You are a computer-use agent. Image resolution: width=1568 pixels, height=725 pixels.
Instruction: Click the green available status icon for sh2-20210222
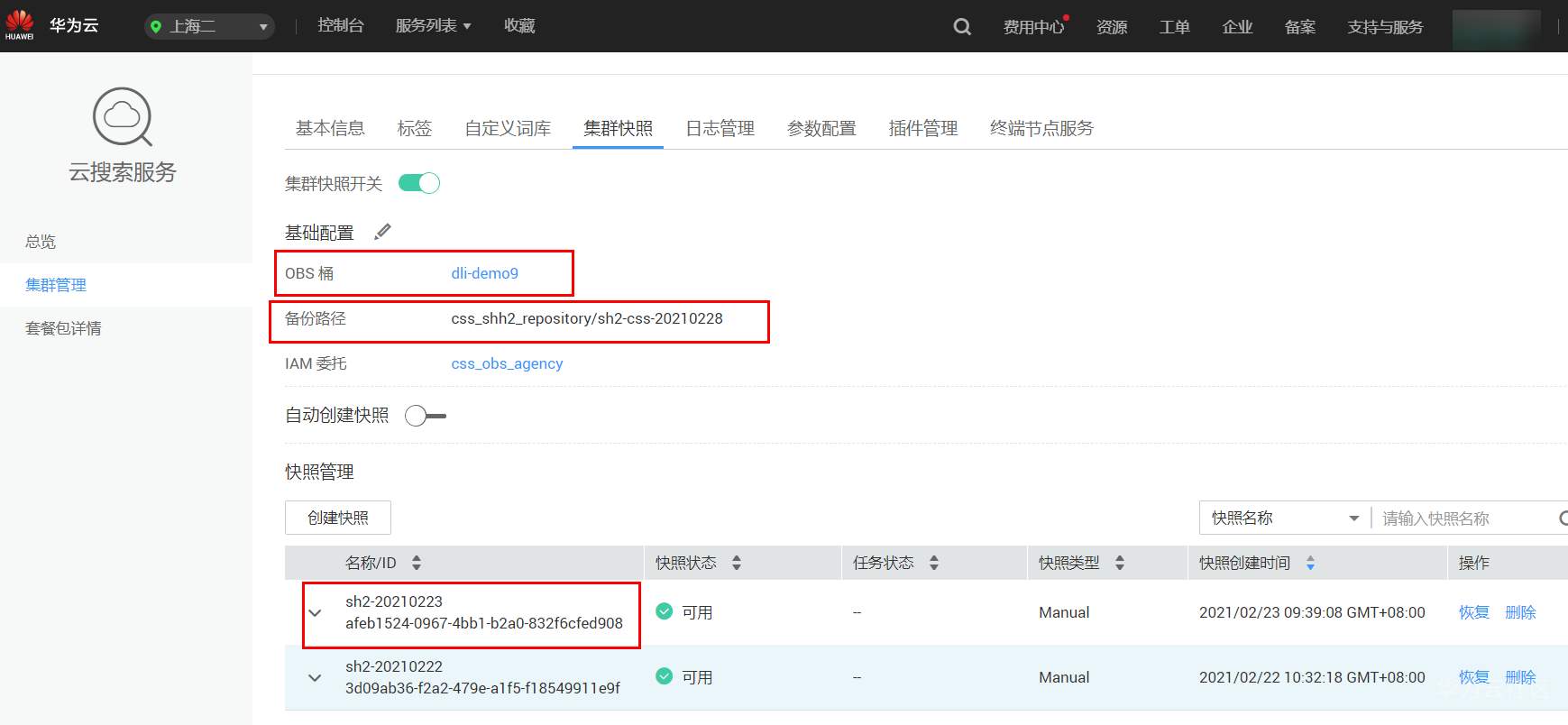pos(665,676)
